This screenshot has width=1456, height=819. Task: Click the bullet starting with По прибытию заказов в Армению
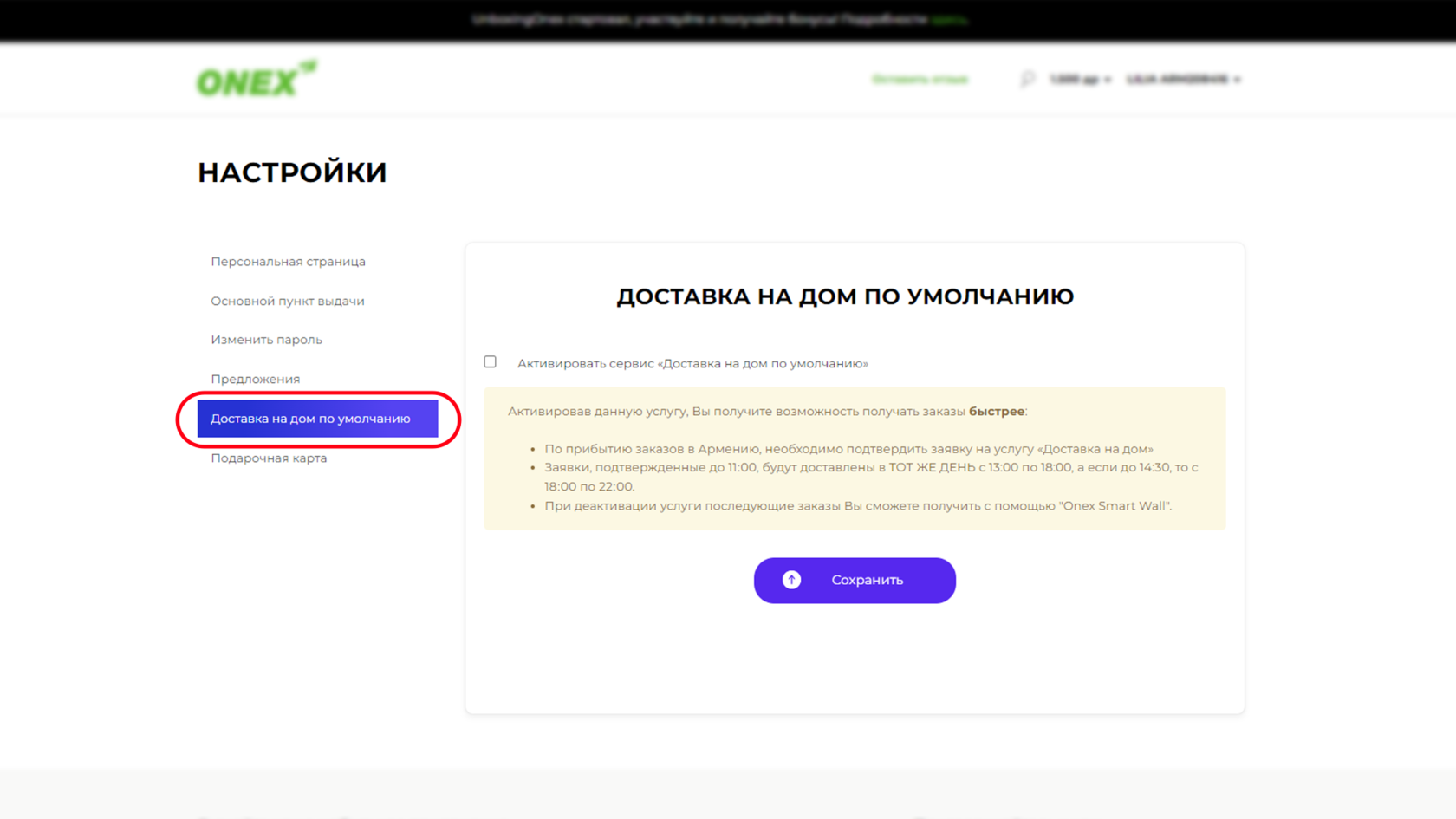point(848,449)
